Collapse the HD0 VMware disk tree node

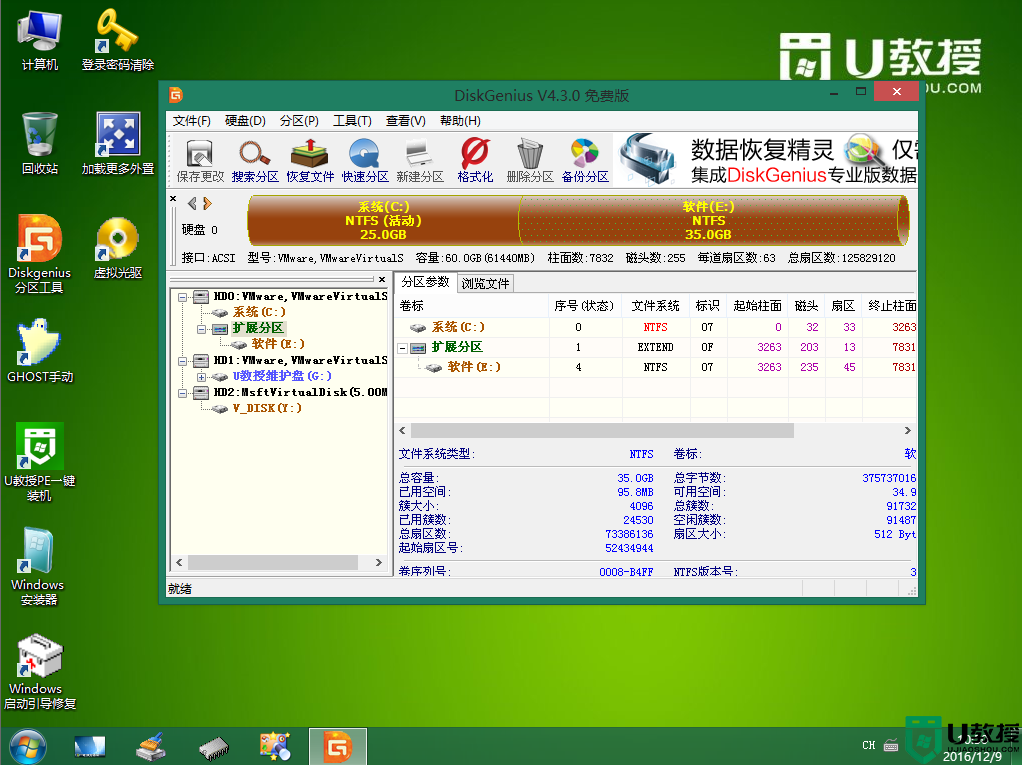[x=182, y=297]
